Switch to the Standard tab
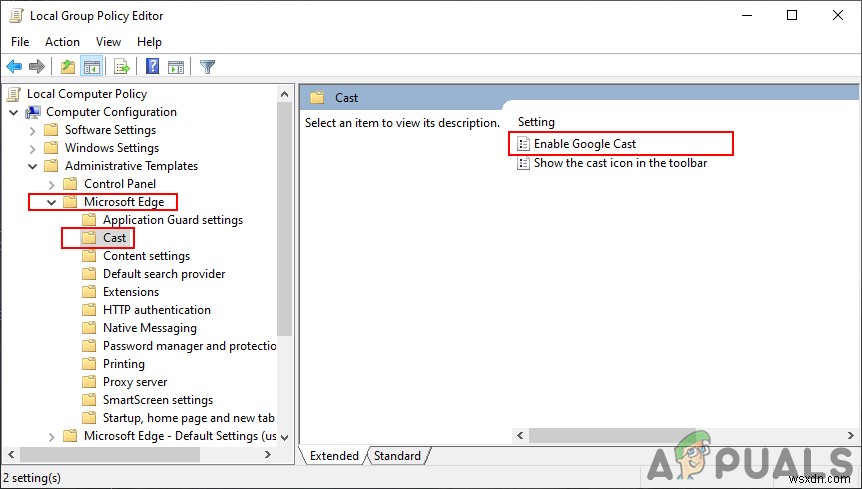 click(x=397, y=455)
